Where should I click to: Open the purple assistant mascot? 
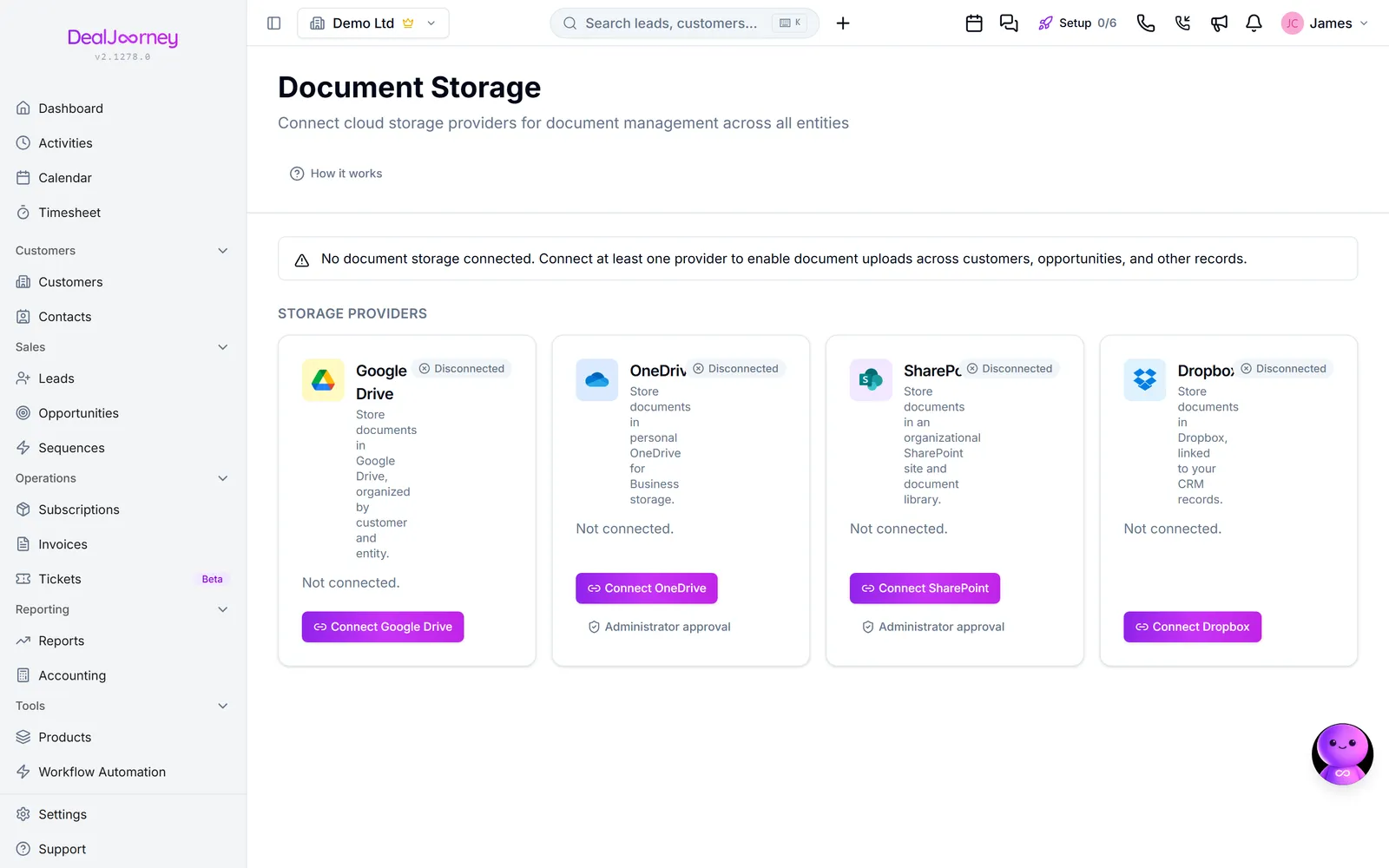click(x=1342, y=753)
